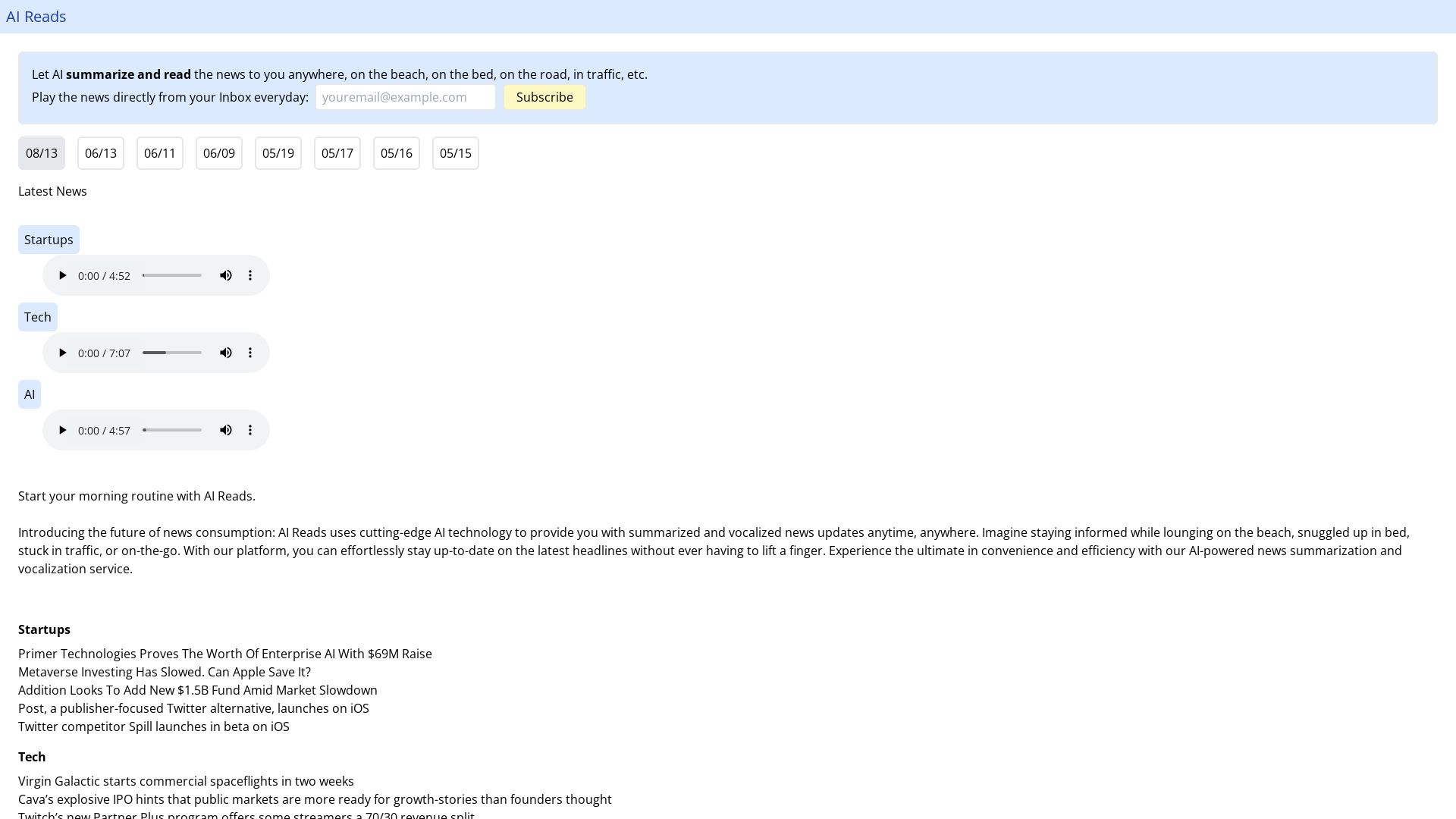Play the Startups audio summary
The width and height of the screenshot is (1456, 819).
coord(63,276)
